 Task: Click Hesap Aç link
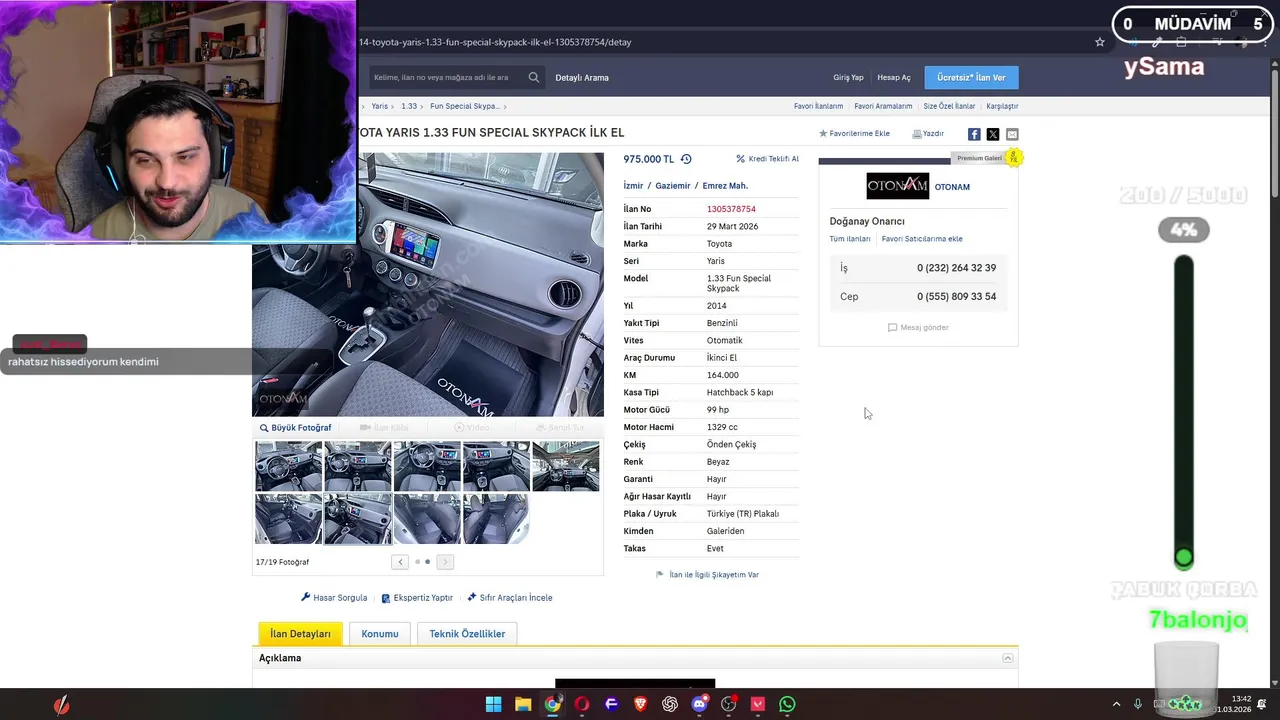(x=894, y=78)
